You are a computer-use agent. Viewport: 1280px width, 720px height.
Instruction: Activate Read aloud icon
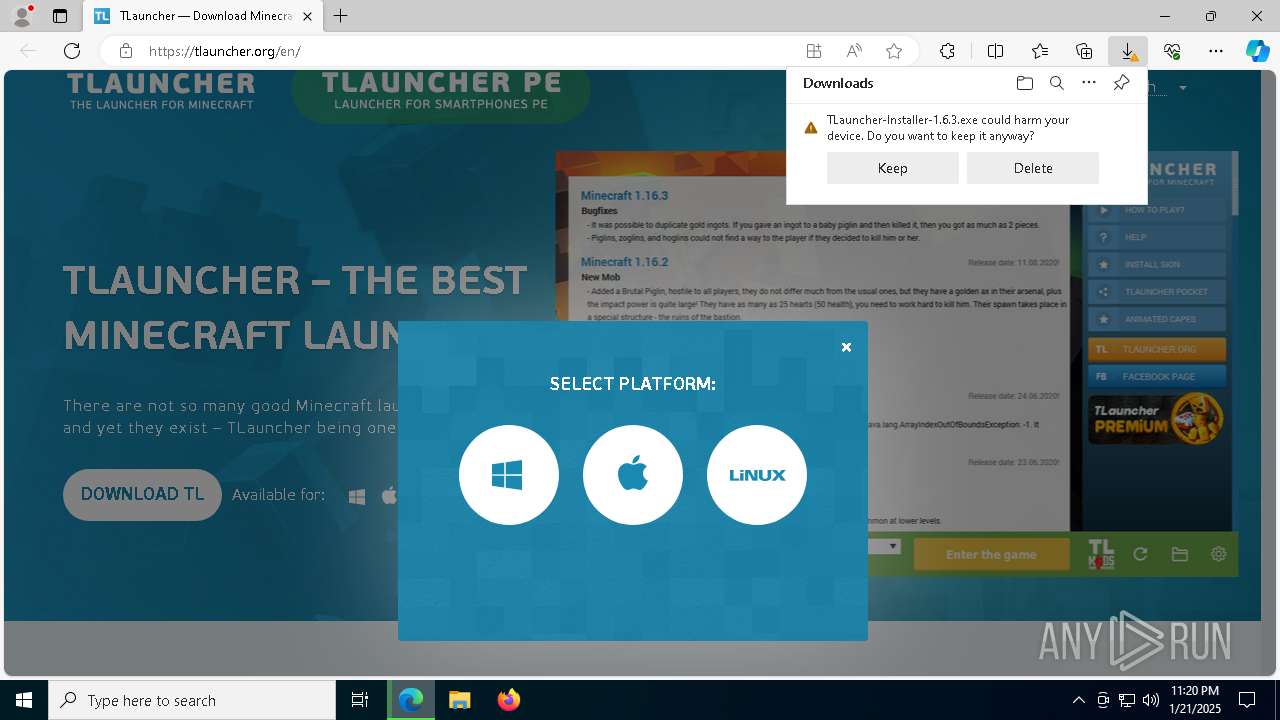pos(854,51)
